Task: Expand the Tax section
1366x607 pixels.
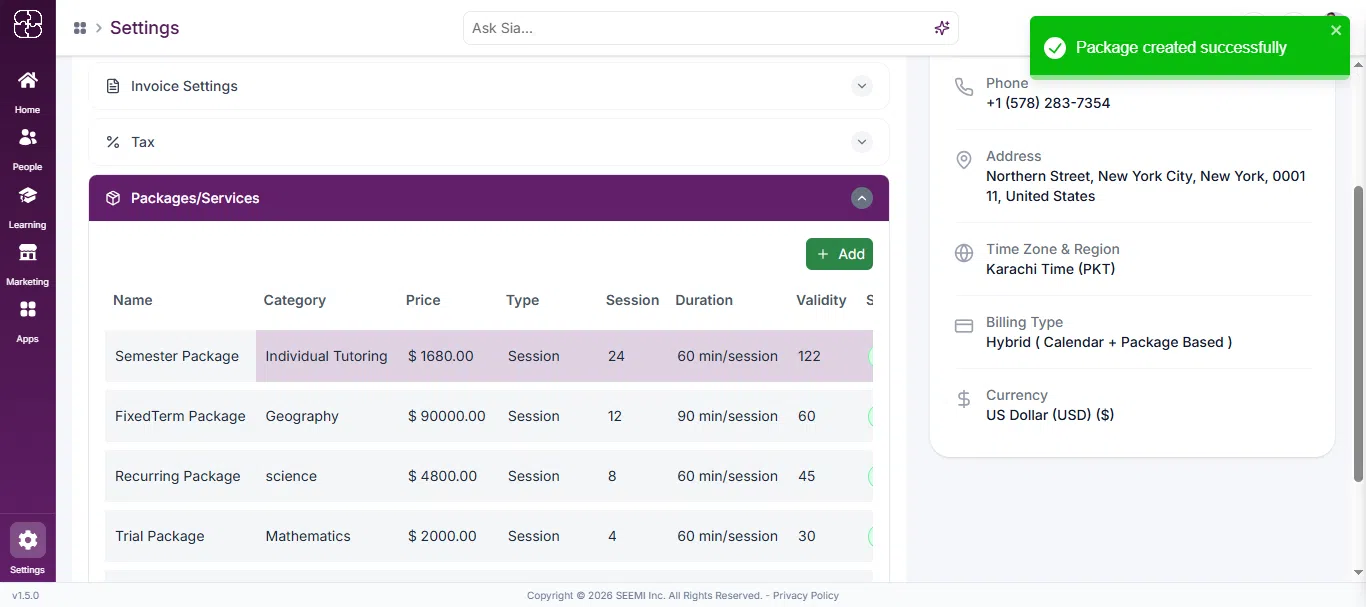Action: [862, 142]
